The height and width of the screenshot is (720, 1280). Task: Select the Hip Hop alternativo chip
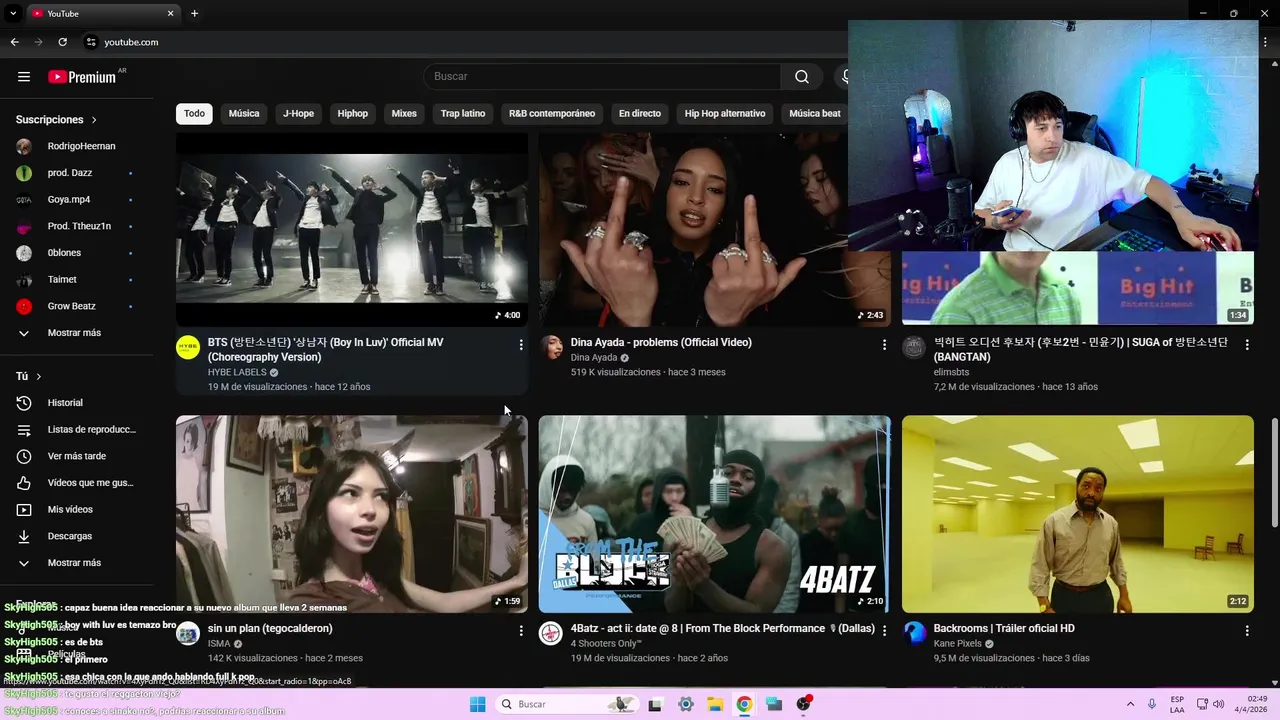click(x=725, y=113)
